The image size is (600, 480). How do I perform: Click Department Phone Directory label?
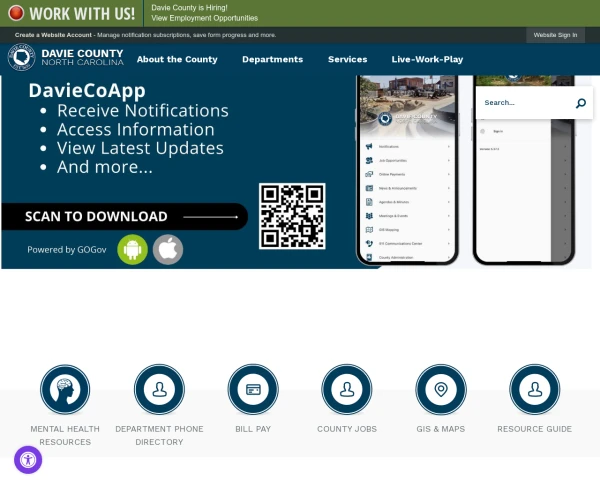click(159, 436)
